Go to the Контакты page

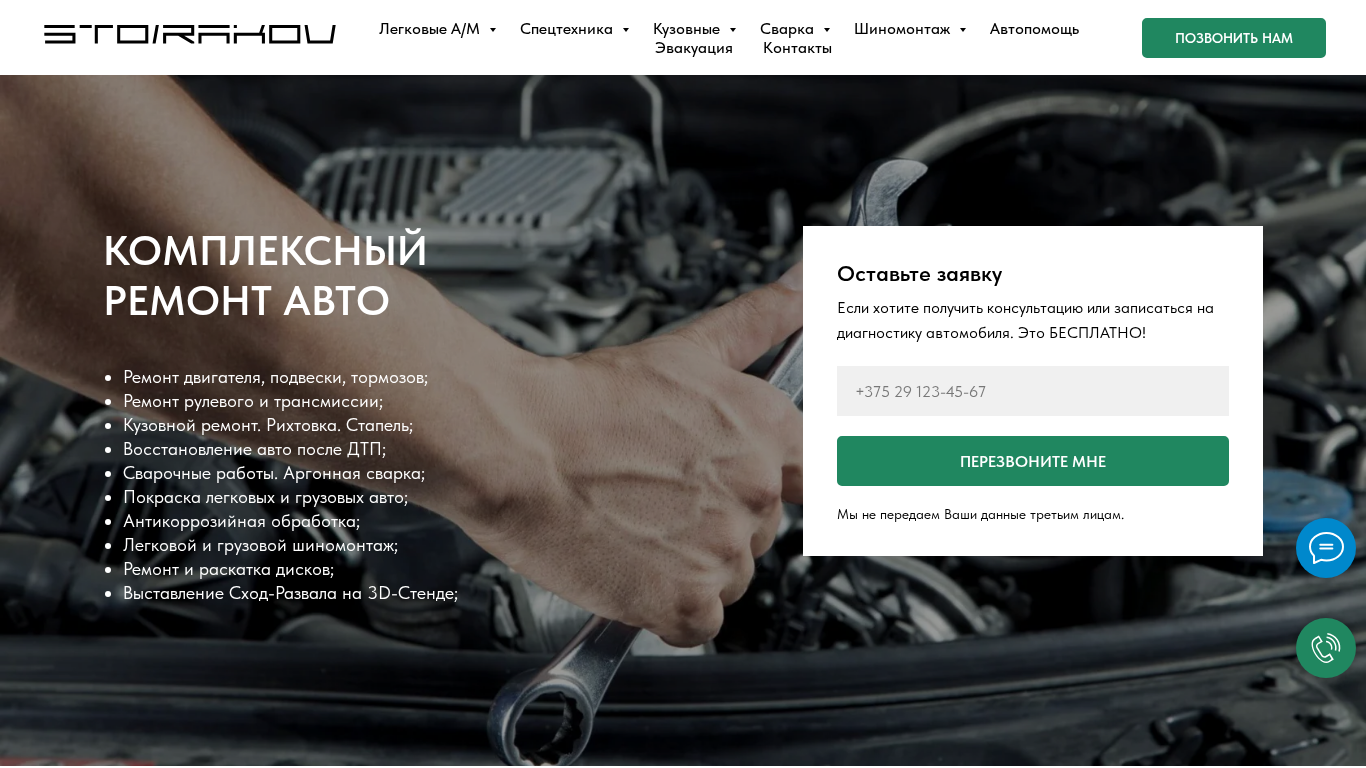797,48
